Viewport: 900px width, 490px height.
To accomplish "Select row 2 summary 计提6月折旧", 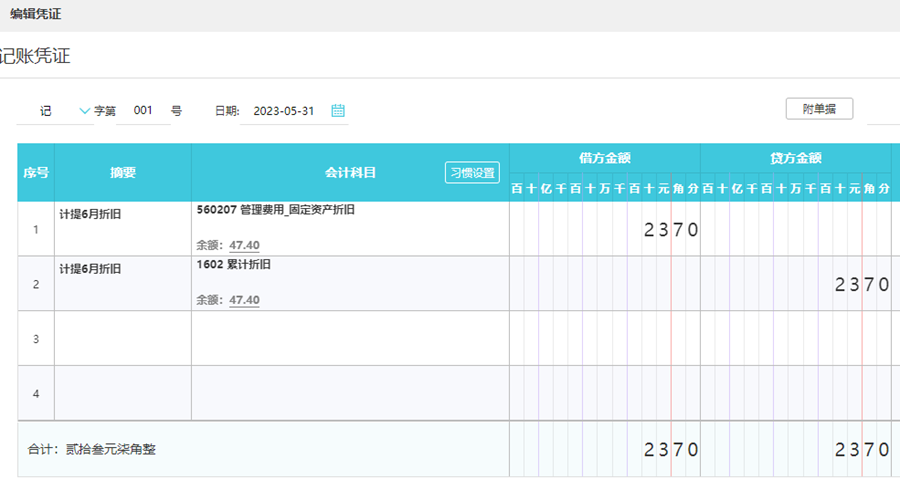I will [x=90, y=269].
